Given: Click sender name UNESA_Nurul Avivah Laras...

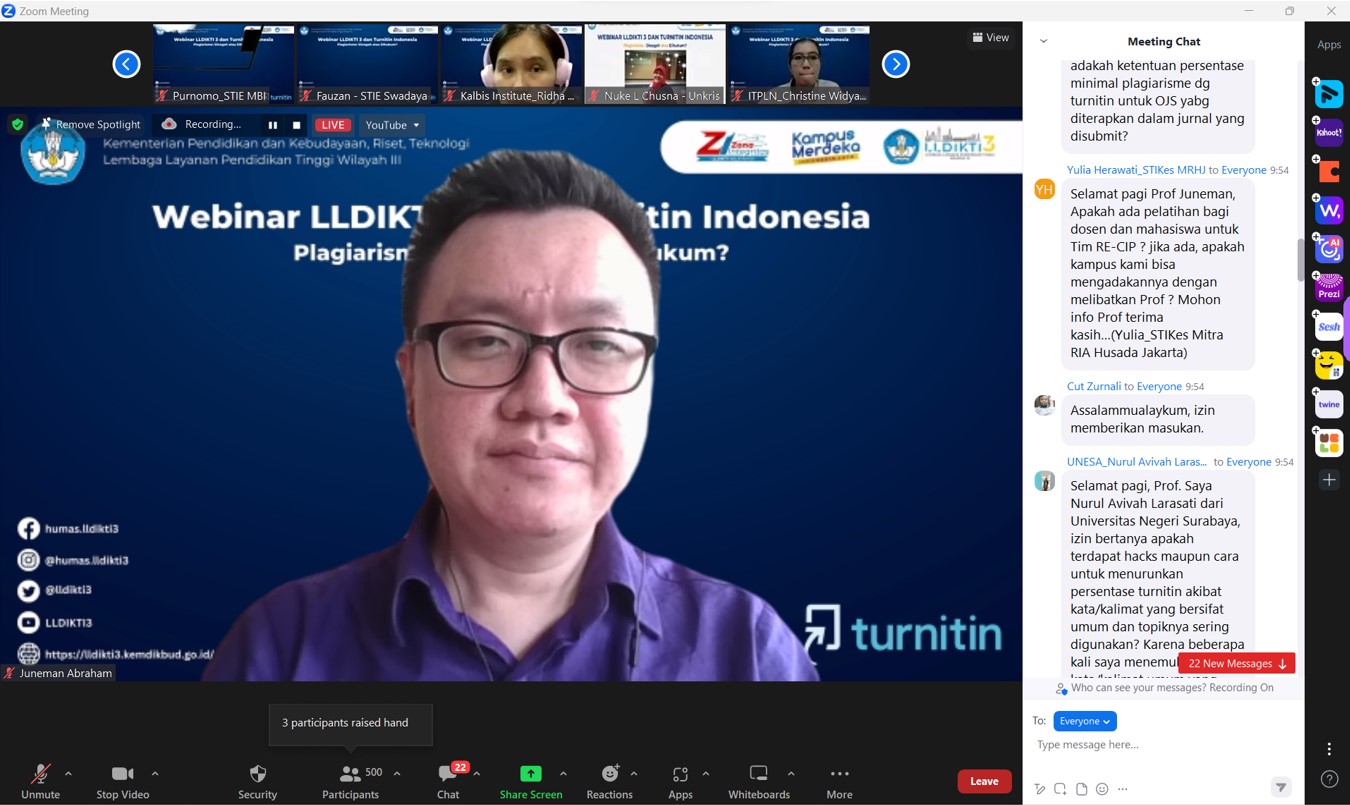Looking at the screenshot, I should click(x=1137, y=462).
